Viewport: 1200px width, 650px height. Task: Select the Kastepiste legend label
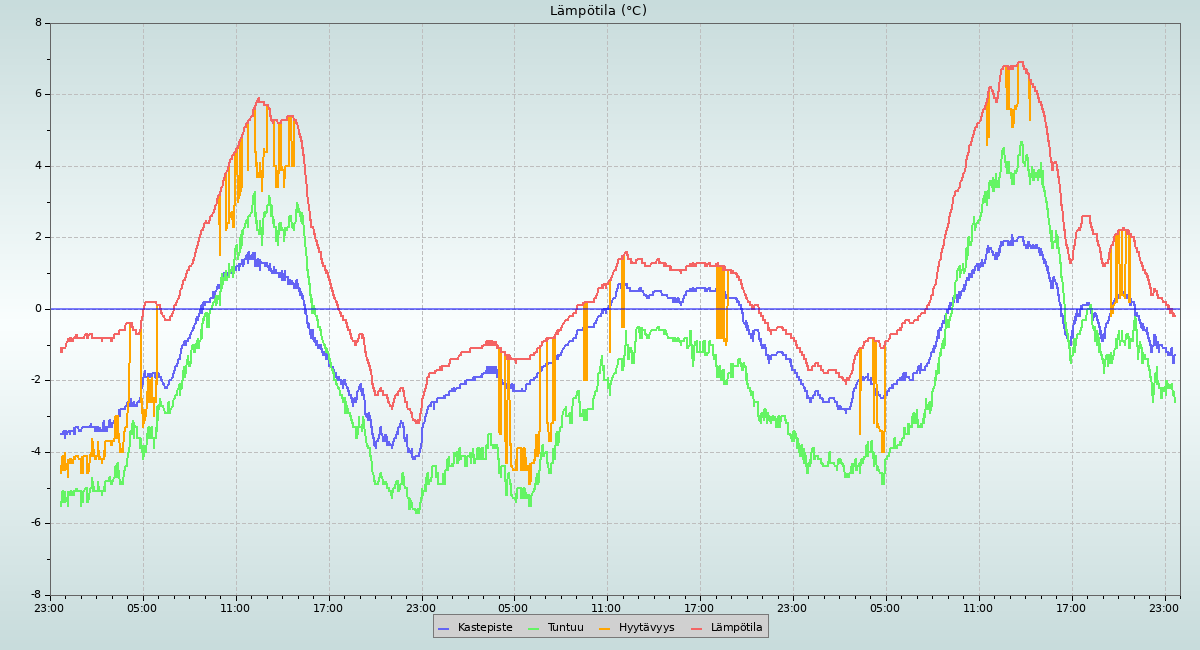click(x=485, y=628)
